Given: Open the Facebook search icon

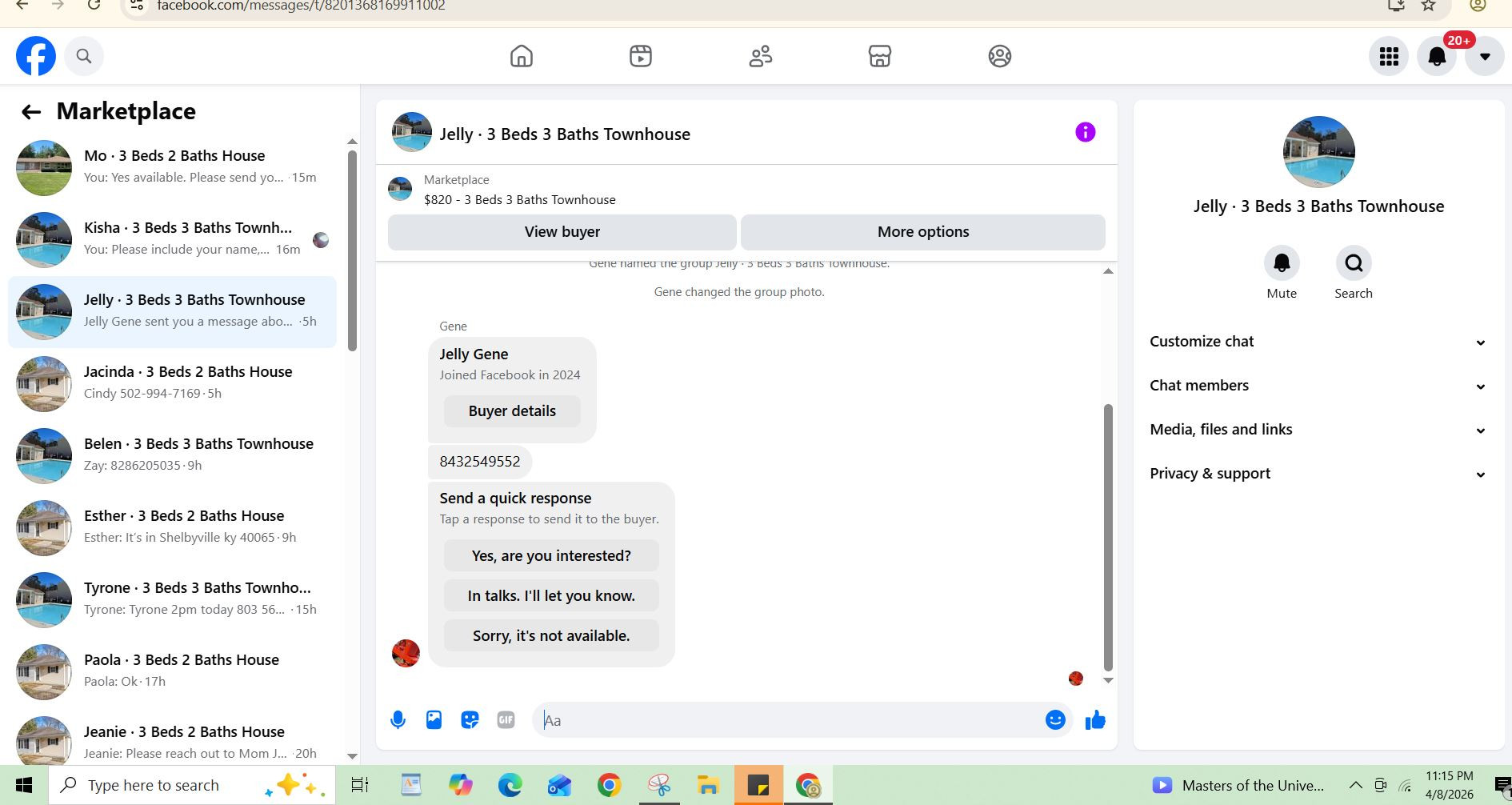Looking at the screenshot, I should [84, 56].
